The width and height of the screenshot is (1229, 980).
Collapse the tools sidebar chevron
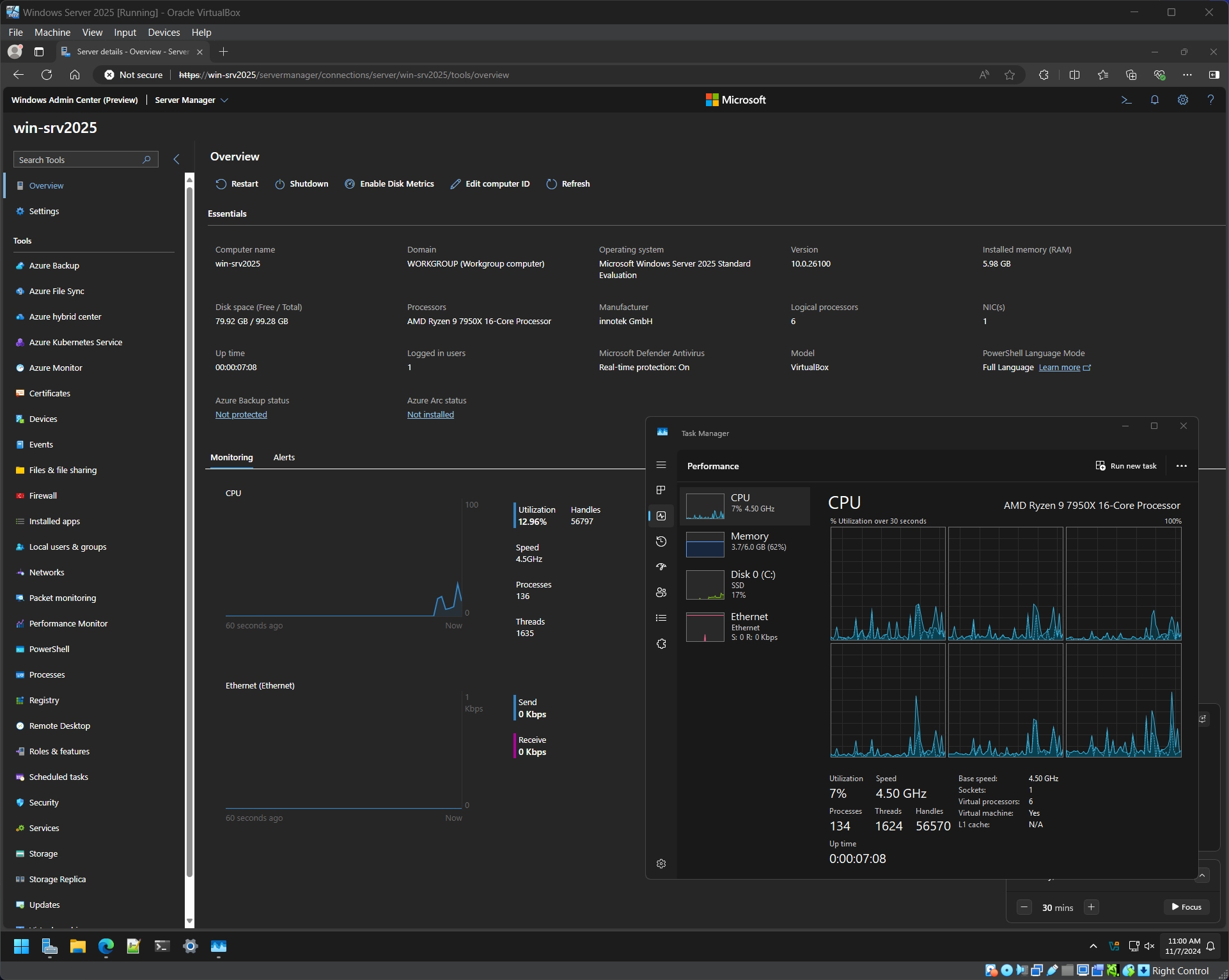click(176, 159)
